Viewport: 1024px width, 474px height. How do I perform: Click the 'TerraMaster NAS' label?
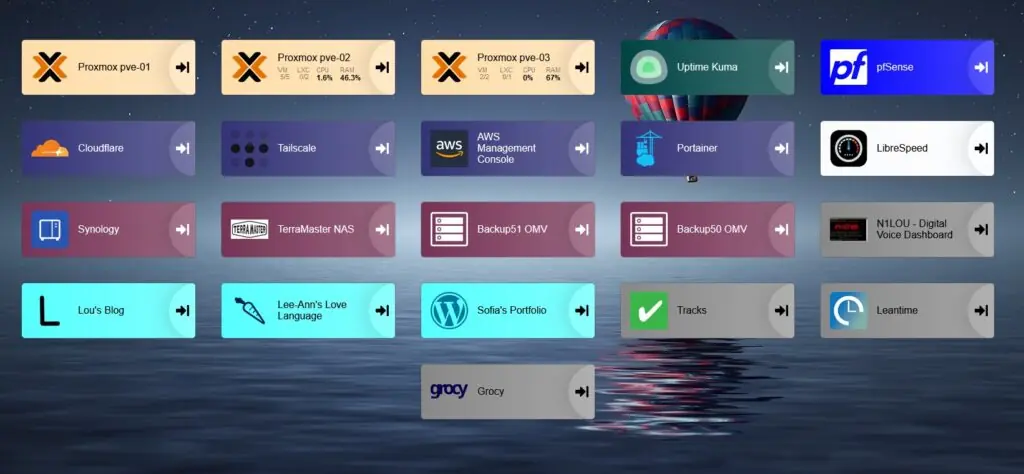pos(316,229)
